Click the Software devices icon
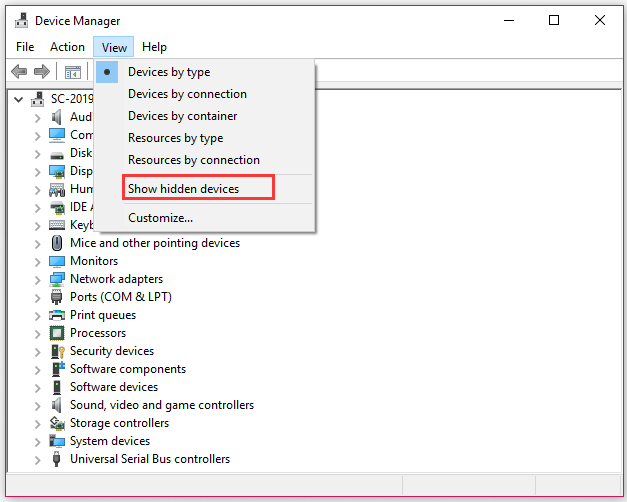Screen dimensions: 627x502 click(57, 387)
